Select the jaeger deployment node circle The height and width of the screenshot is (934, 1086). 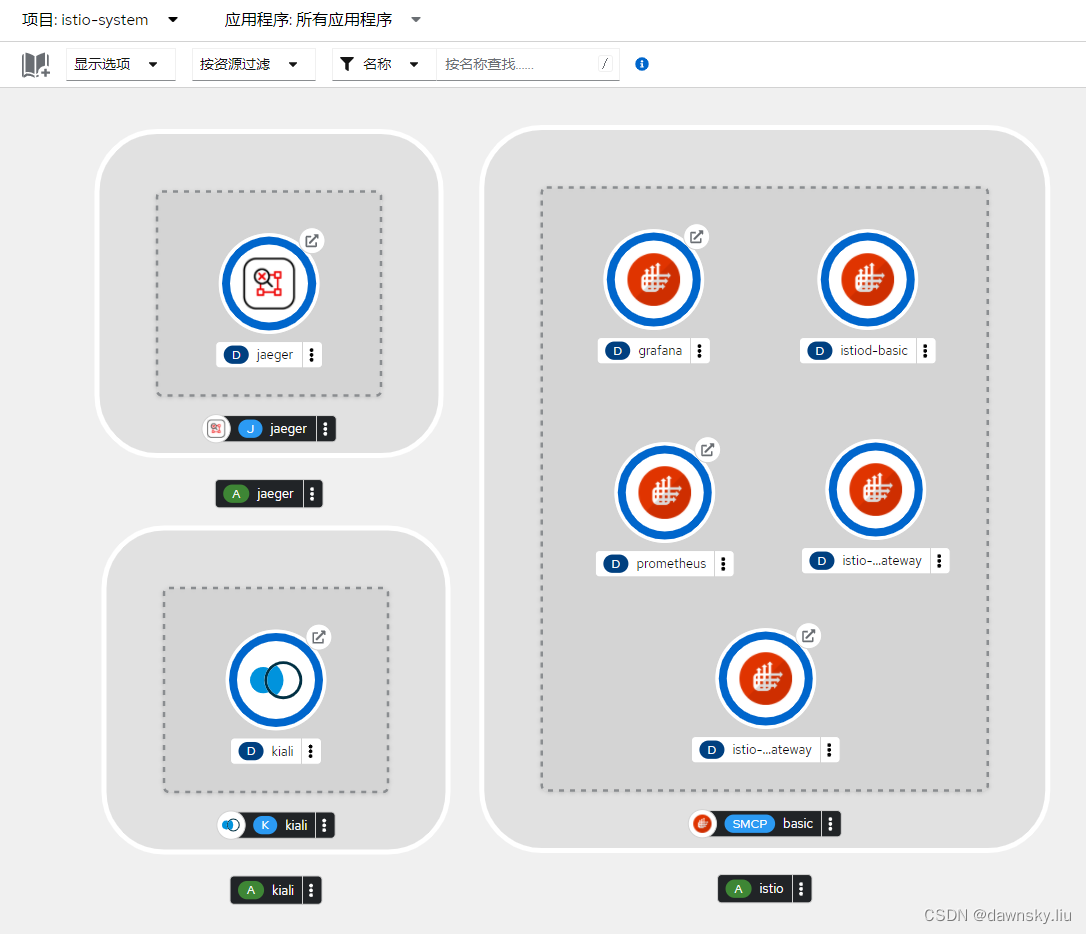tap(269, 284)
